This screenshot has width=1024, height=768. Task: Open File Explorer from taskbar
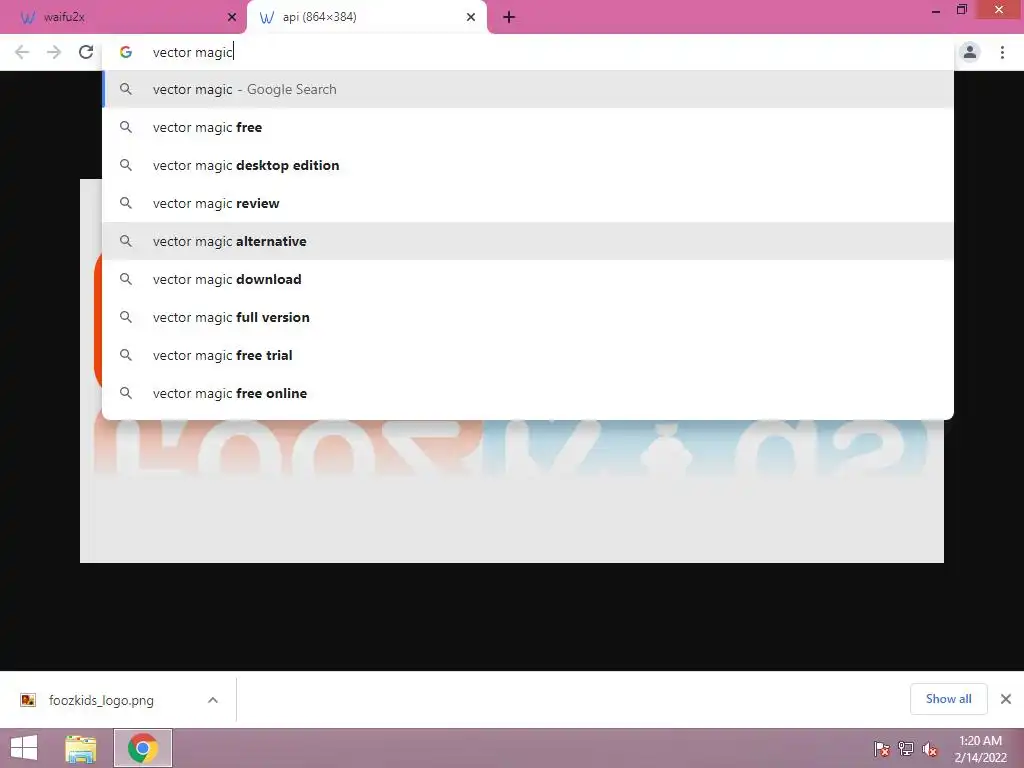click(80, 748)
